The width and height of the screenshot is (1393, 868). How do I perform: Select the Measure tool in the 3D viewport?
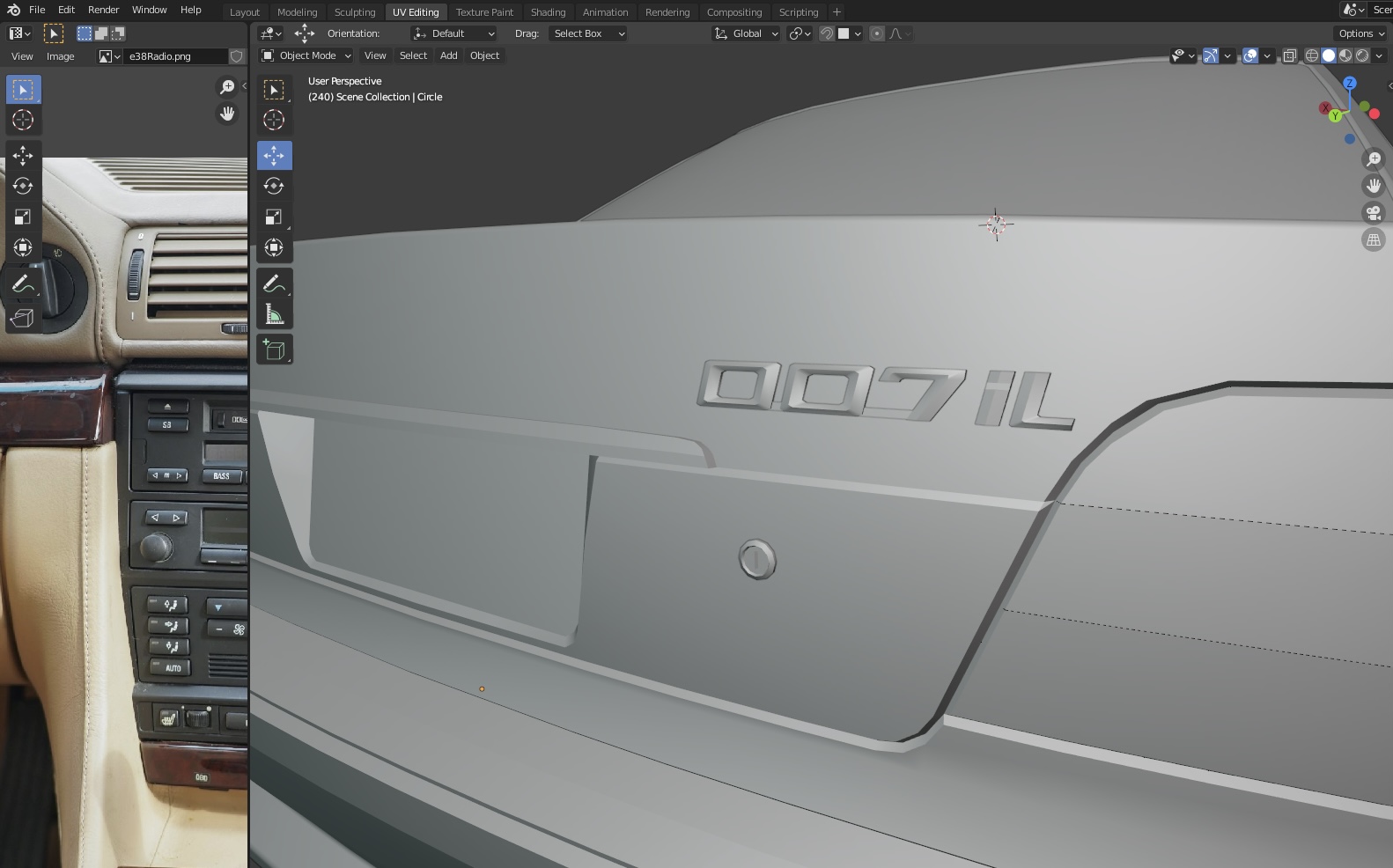(x=274, y=314)
